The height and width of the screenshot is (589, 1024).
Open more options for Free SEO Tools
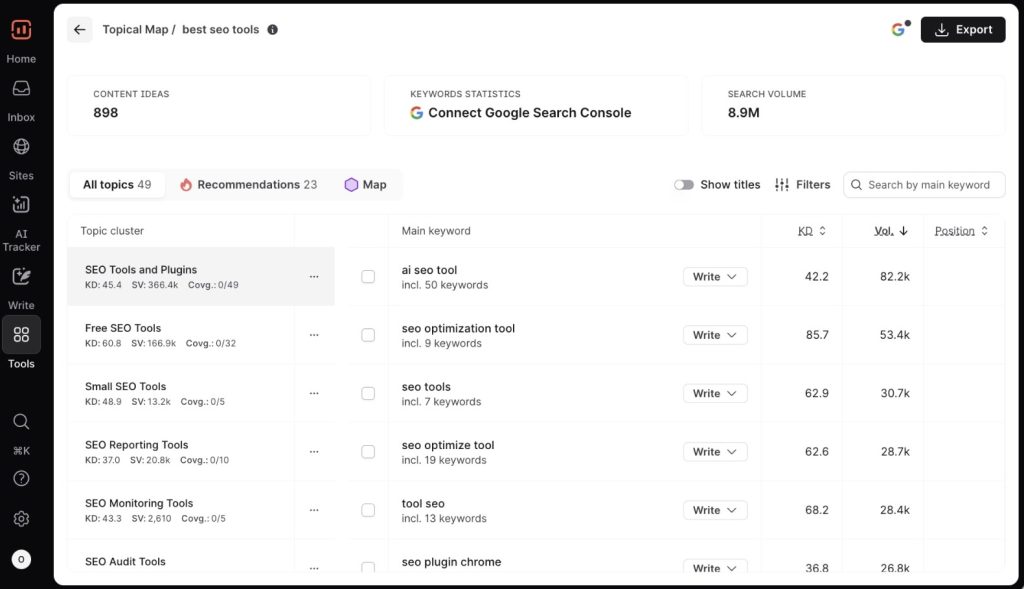(x=314, y=335)
